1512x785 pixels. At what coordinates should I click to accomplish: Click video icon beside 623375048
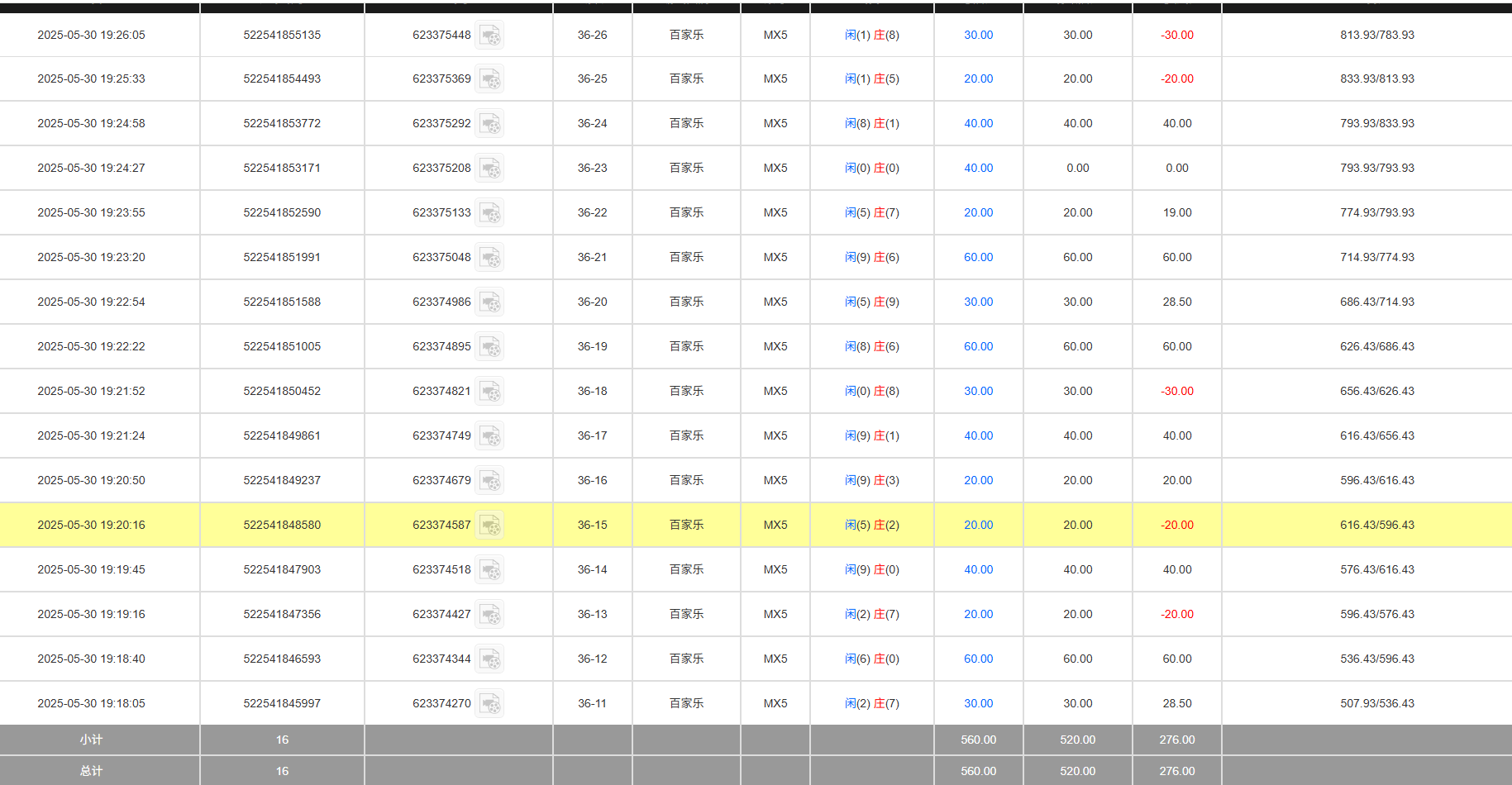click(490, 258)
